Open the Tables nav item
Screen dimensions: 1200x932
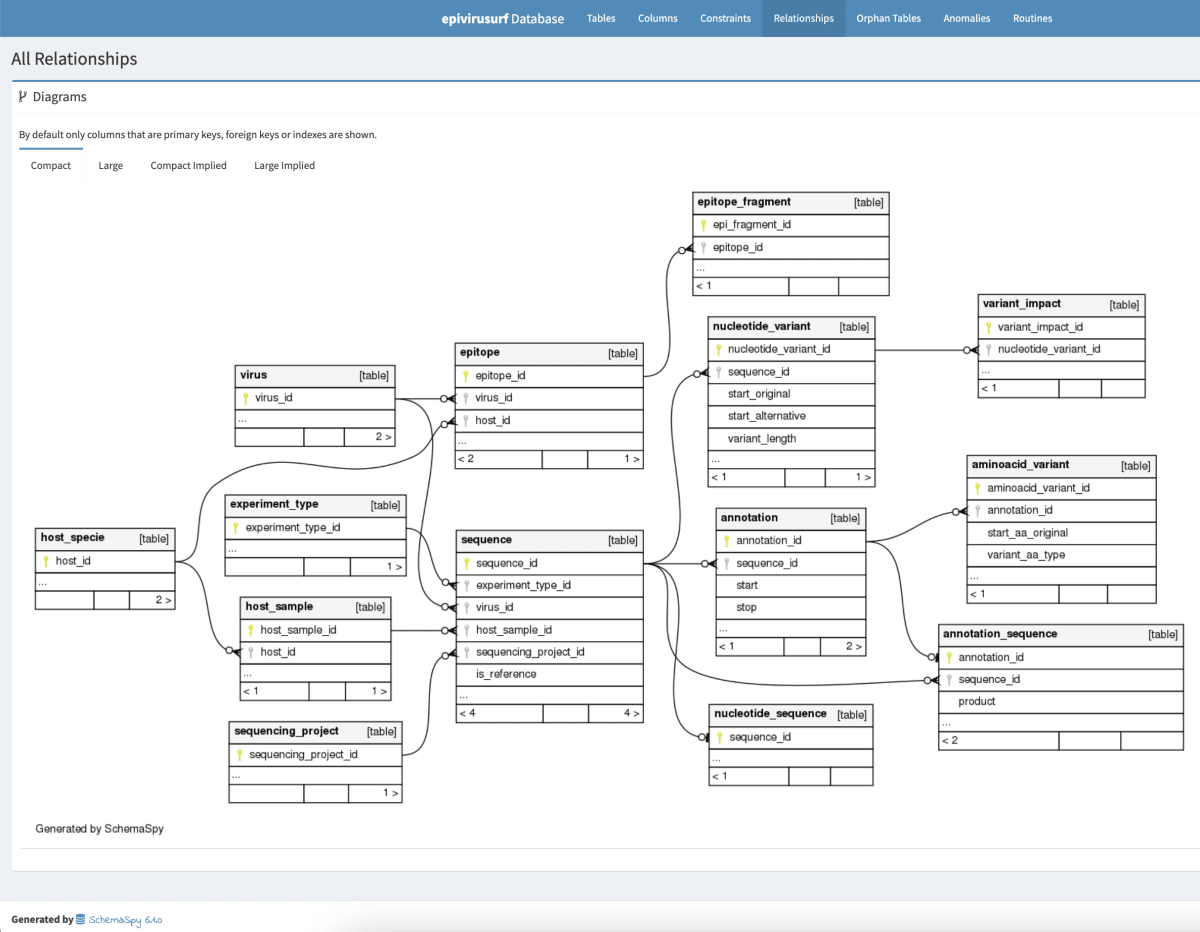coord(601,18)
